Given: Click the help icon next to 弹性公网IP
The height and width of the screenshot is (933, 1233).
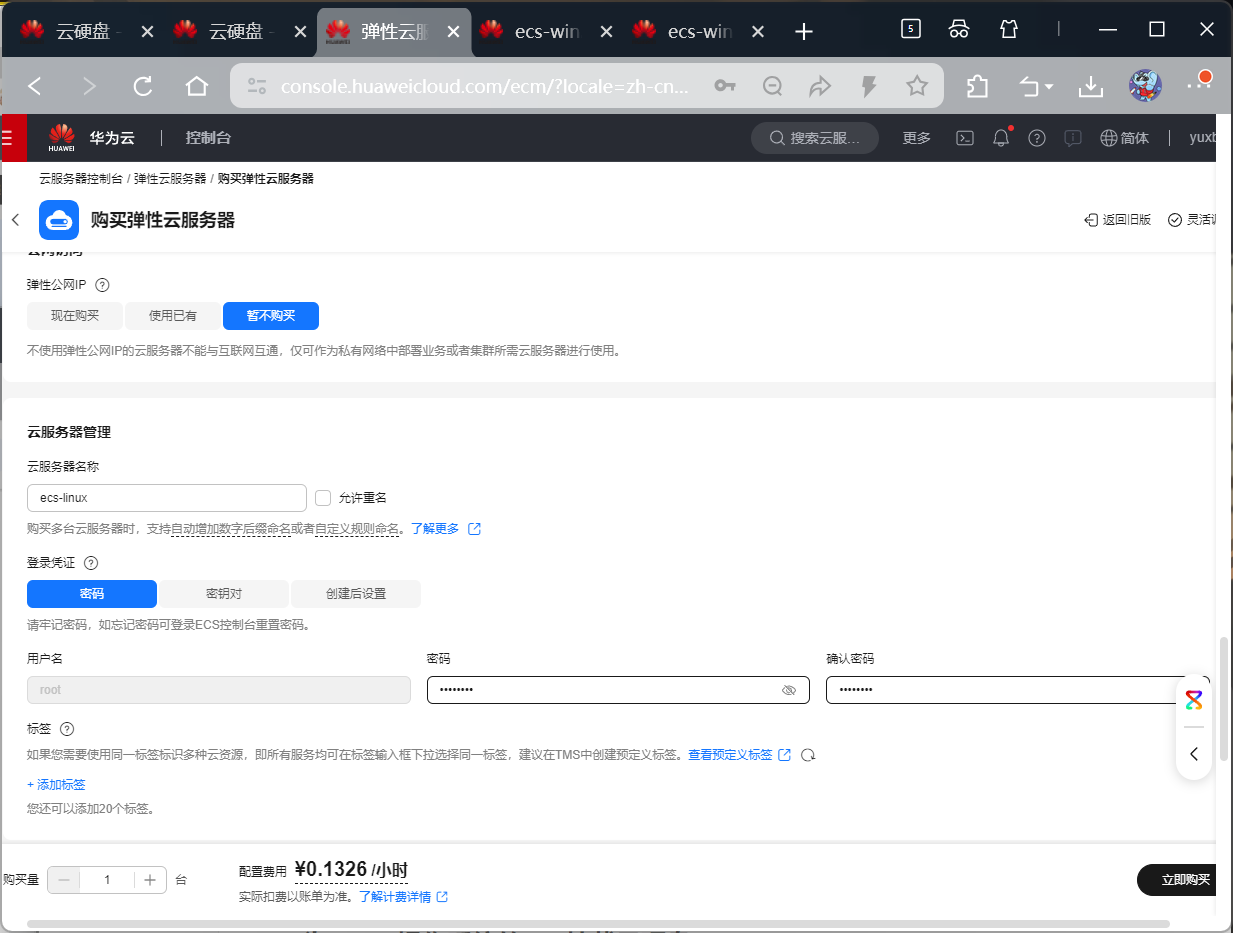Looking at the screenshot, I should point(102,285).
